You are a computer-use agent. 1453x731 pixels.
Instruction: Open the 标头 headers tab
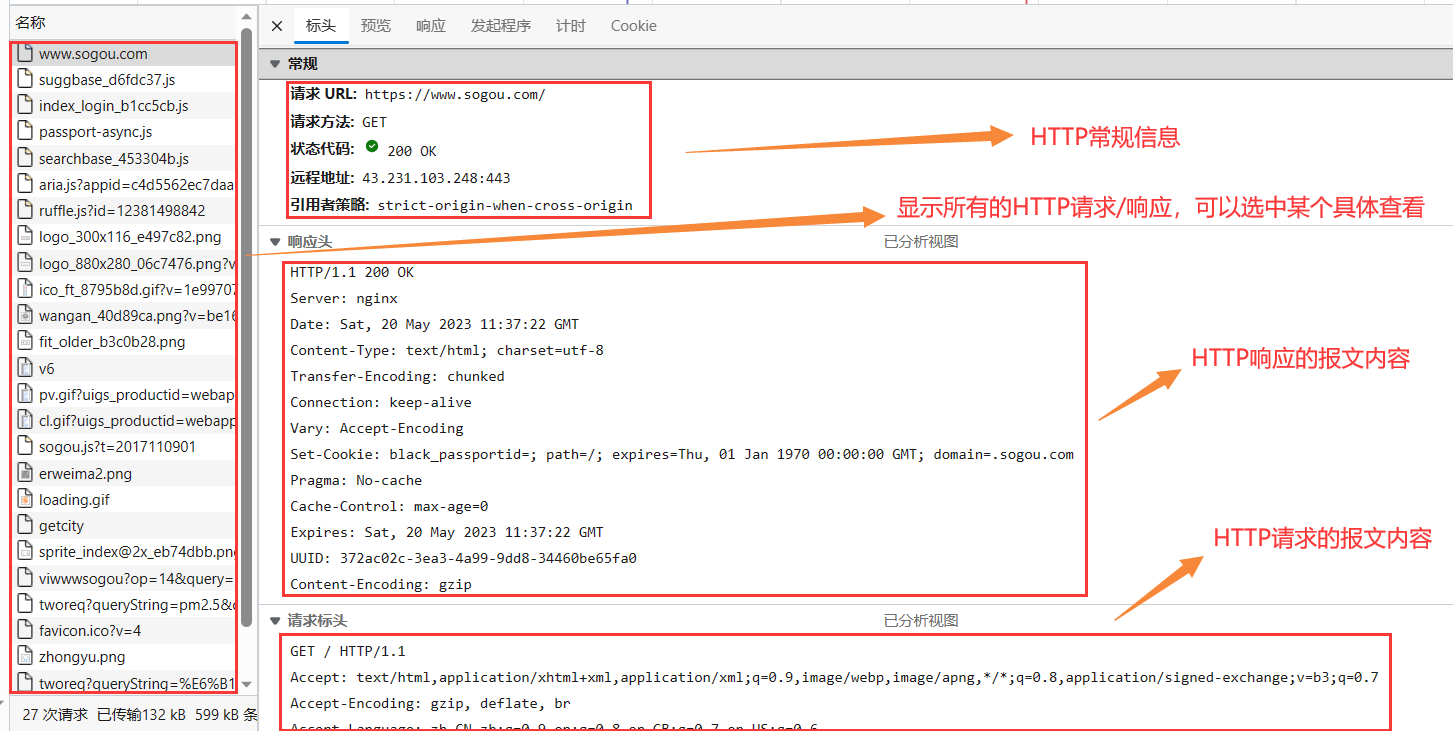pos(321,26)
